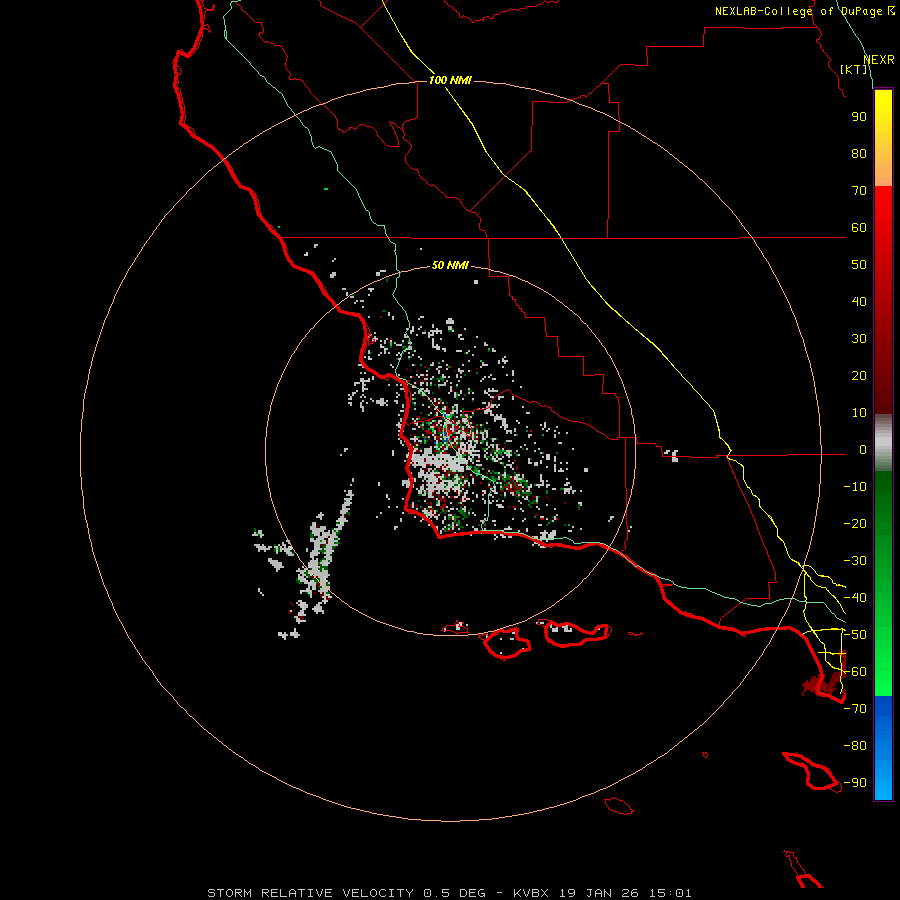Click the isolated white echo east of 50 NMI ring

[672, 456]
